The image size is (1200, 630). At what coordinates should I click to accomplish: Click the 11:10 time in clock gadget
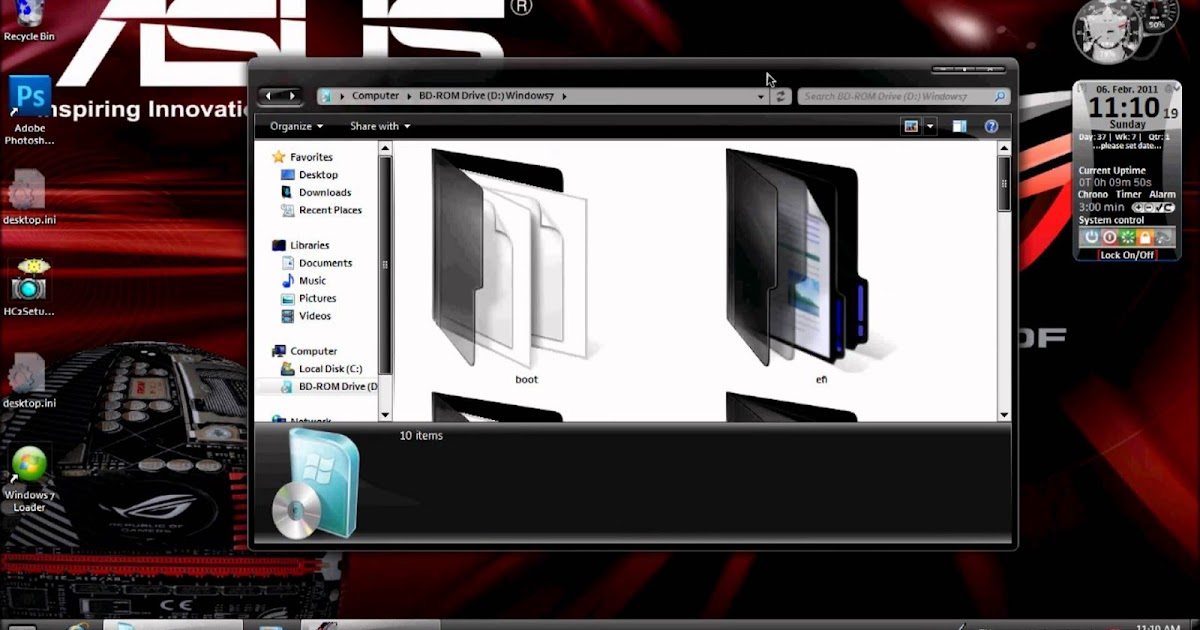[x=1124, y=108]
